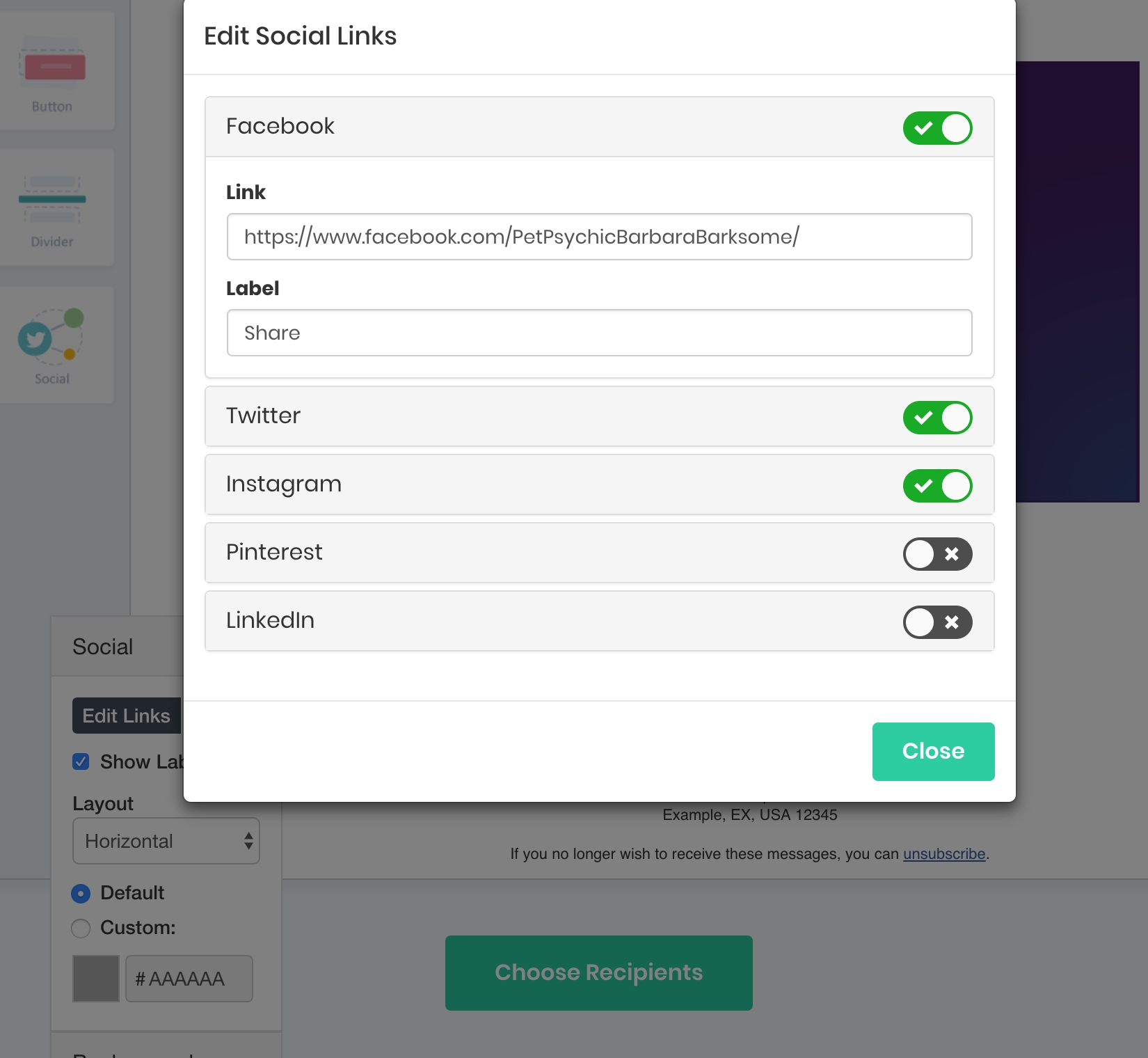
Task: Enable the Pinterest toggle switch
Action: tap(937, 554)
